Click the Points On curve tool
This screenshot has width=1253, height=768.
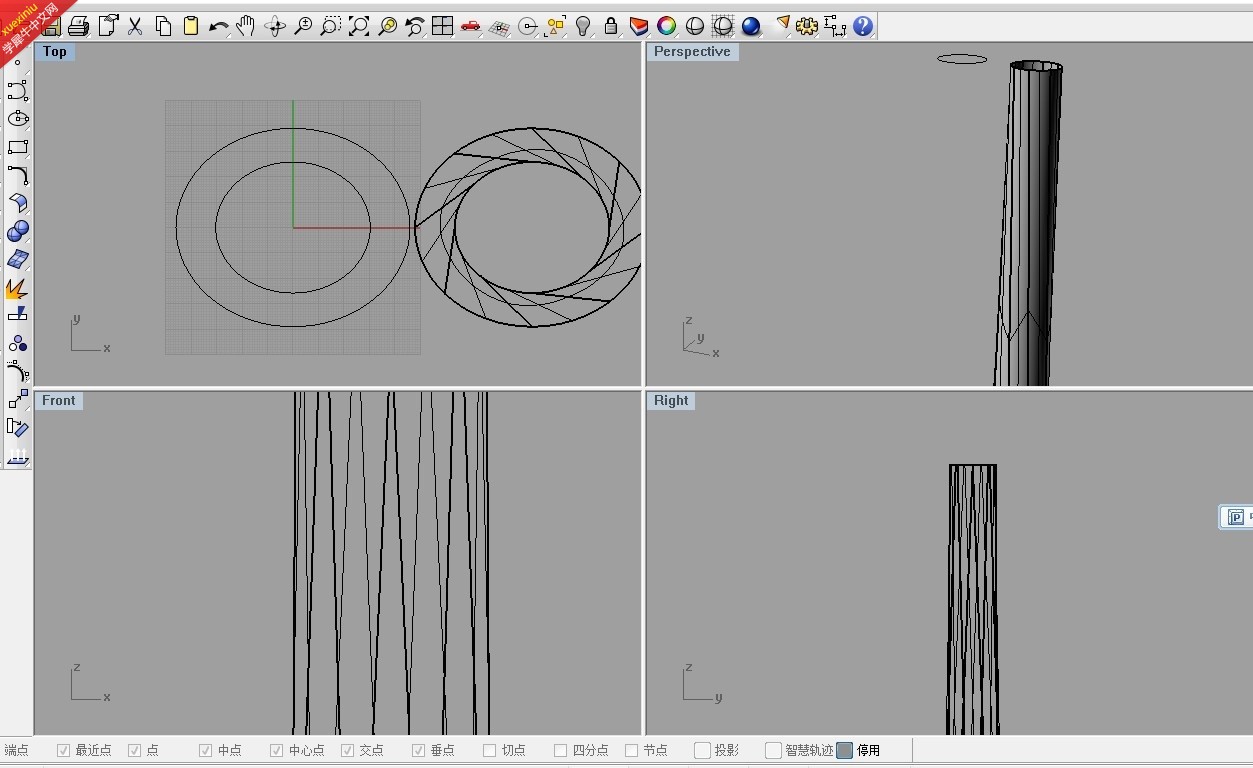point(17,371)
